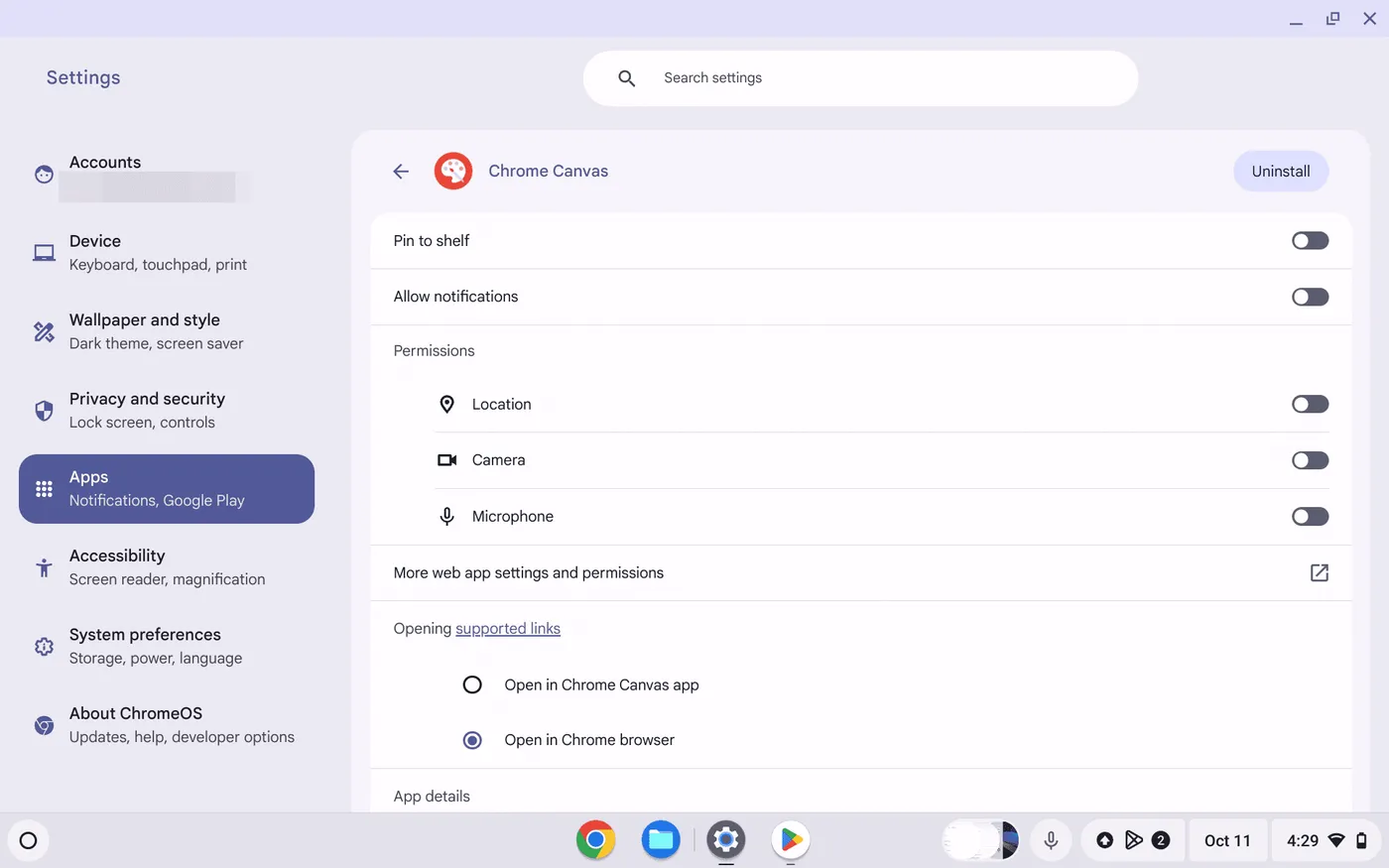Click the Apps grid icon in sidebar
The image size is (1389, 868).
pyautogui.click(x=44, y=489)
